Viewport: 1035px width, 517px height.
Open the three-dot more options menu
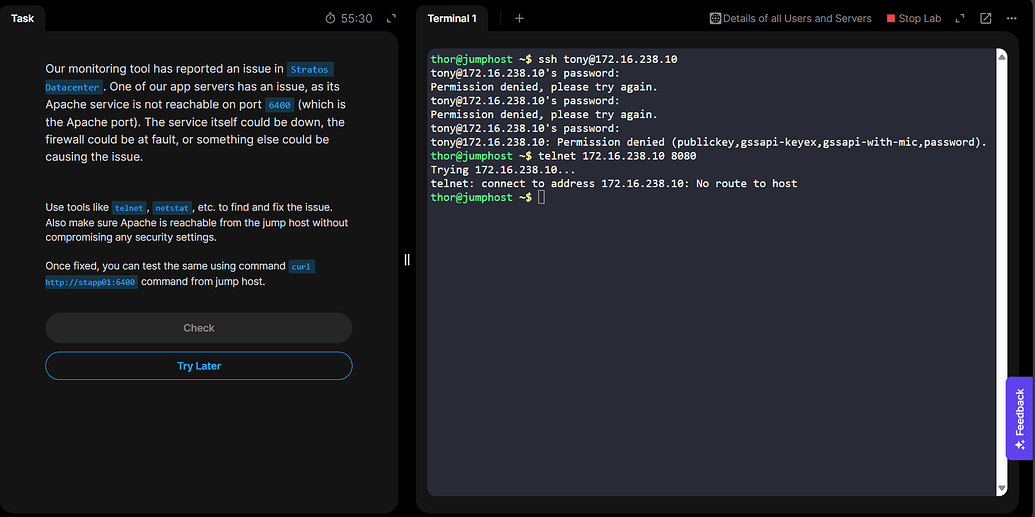tap(1012, 18)
